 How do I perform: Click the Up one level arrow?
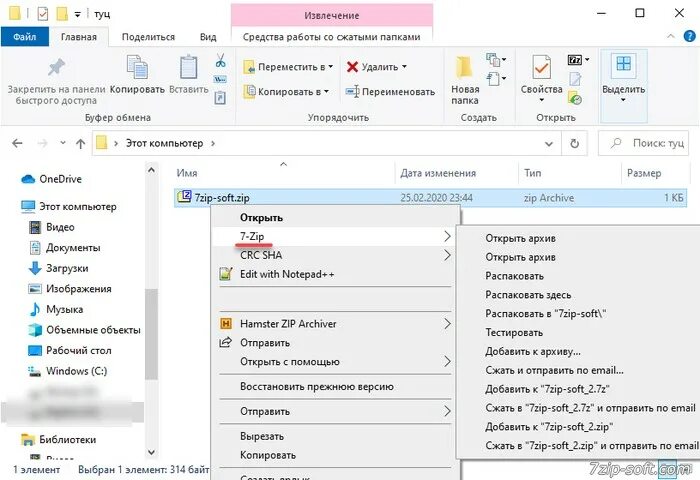click(80, 143)
